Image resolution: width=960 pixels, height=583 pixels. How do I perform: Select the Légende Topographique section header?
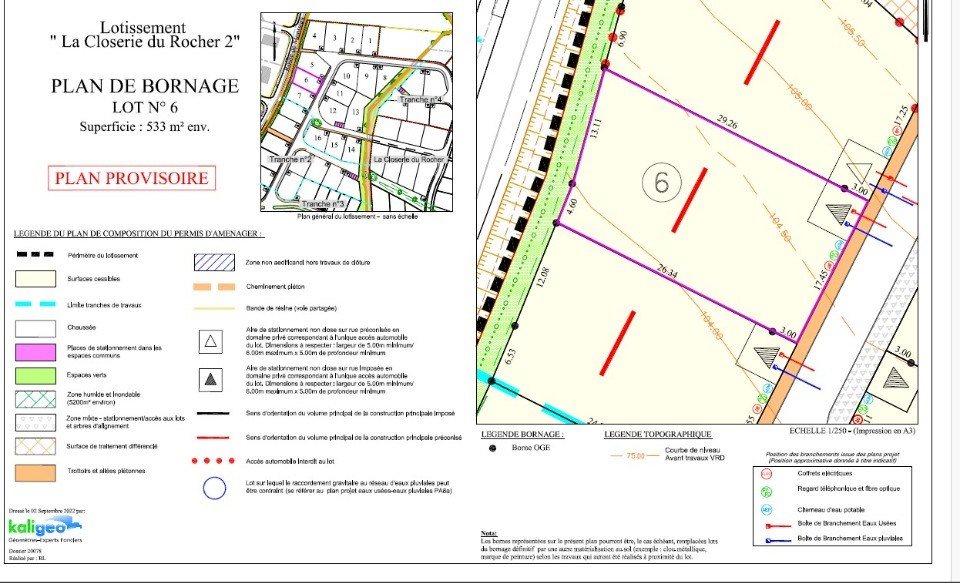[657, 434]
